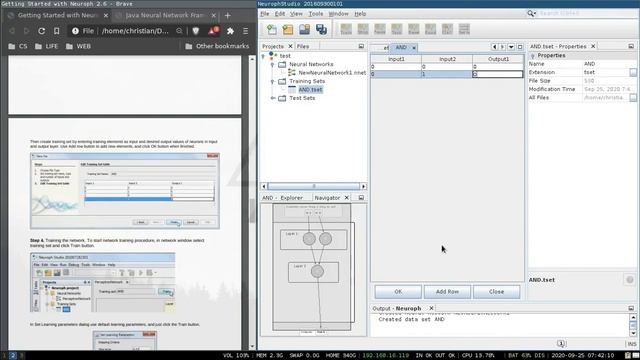
Task: Expand the Test Sets folder
Action: click(272, 98)
